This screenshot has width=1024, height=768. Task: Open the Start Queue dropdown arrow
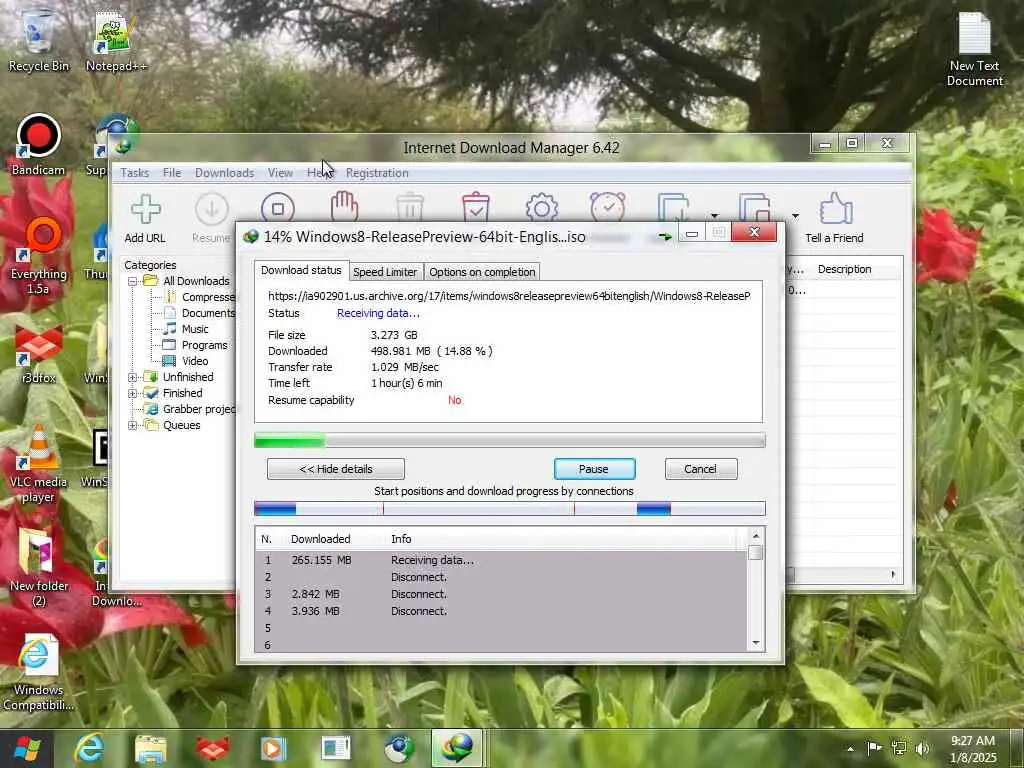click(x=714, y=216)
